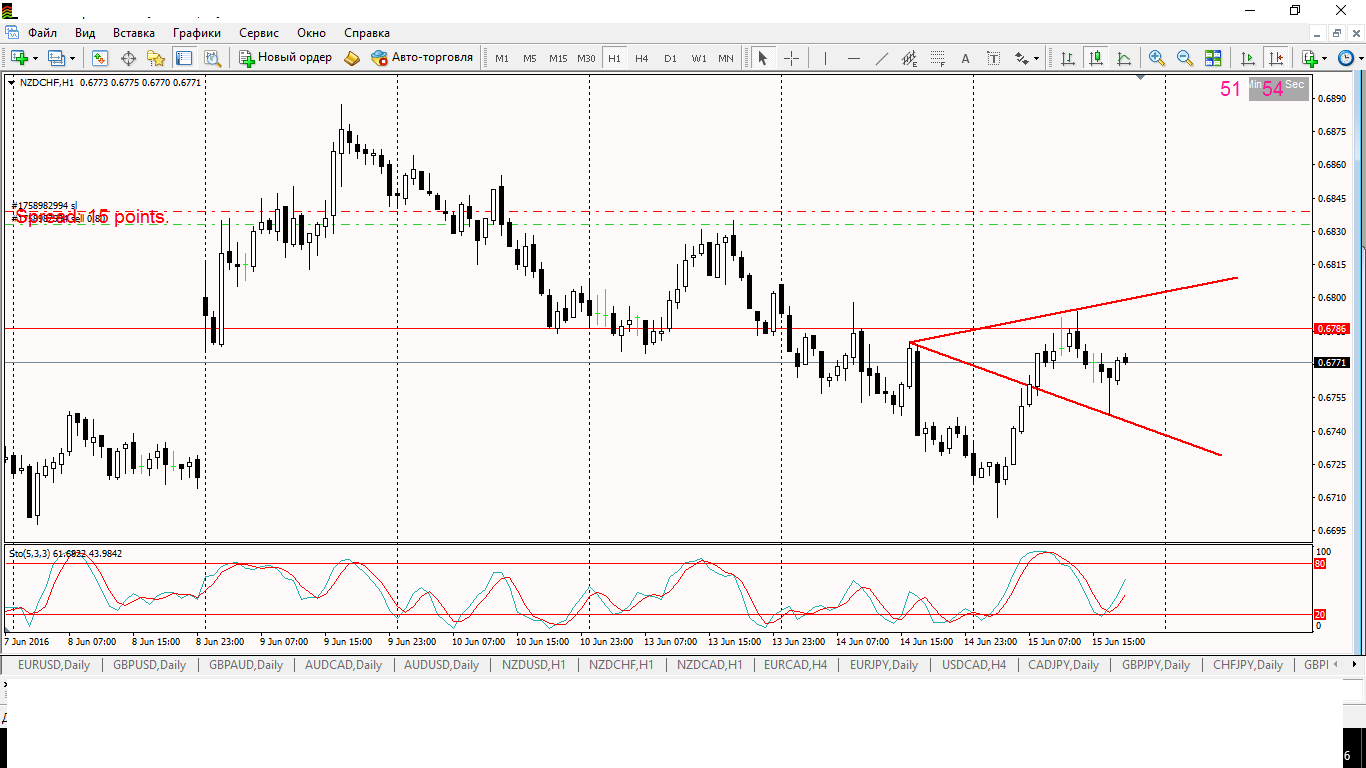Image resolution: width=1366 pixels, height=768 pixels.
Task: Click the periods clock icon
Action: click(x=1346, y=58)
